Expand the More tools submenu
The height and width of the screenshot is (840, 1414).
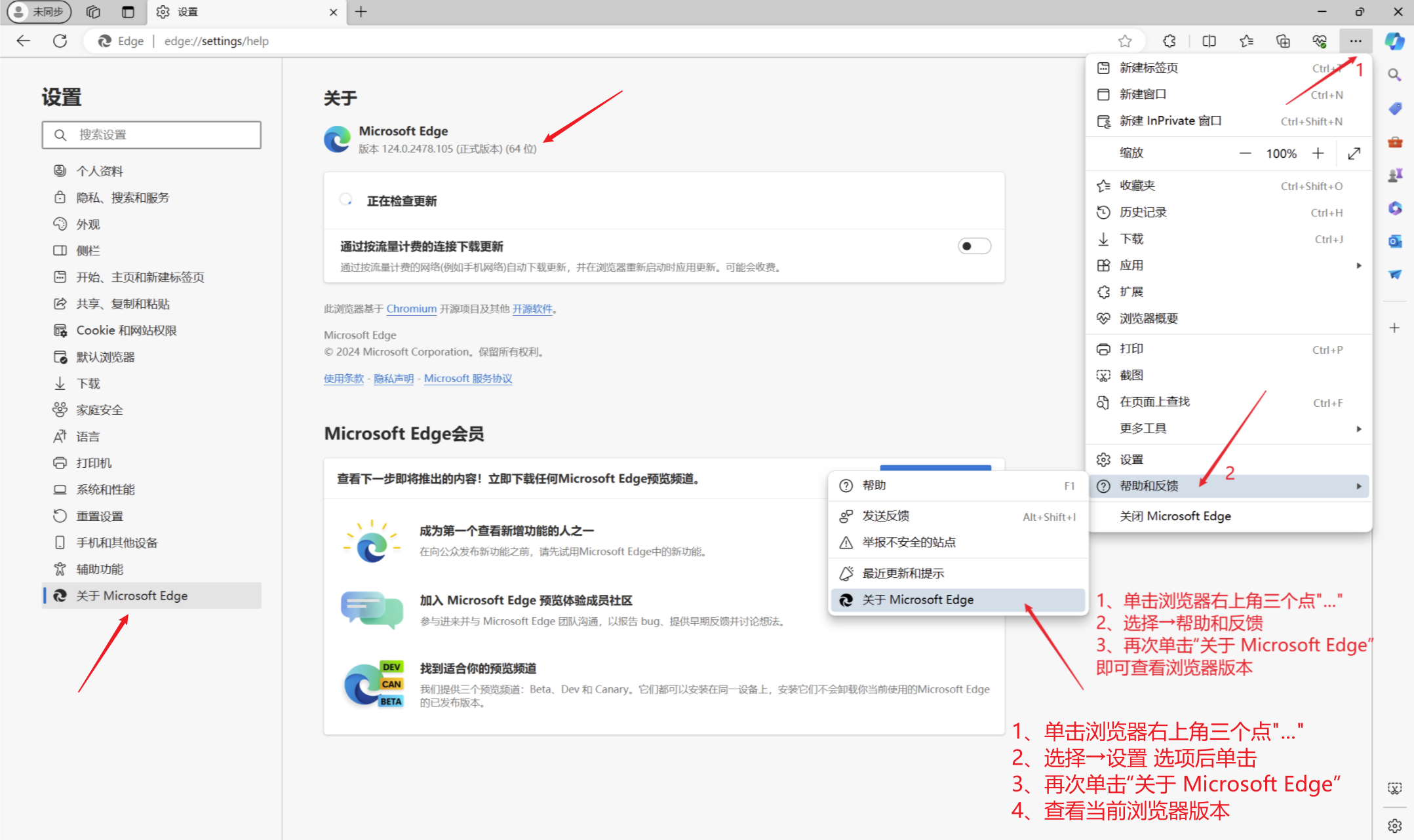[x=1229, y=429]
